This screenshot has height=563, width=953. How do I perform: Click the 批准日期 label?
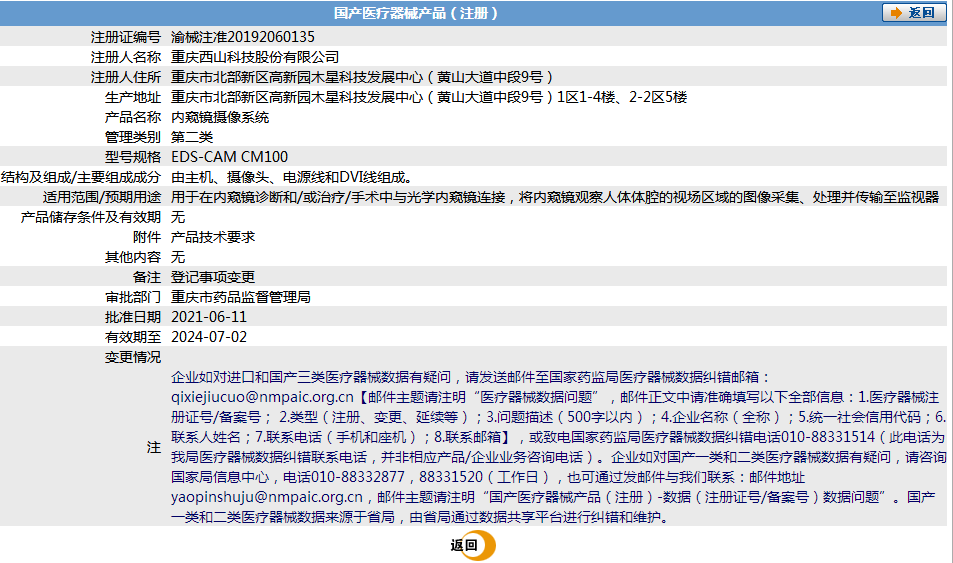coord(132,317)
